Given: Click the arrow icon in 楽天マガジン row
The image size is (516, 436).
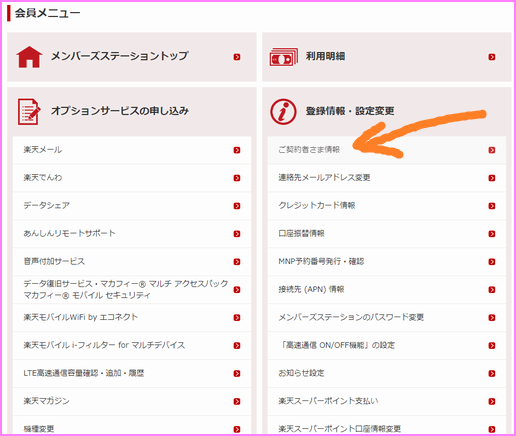Looking at the screenshot, I should [237, 401].
